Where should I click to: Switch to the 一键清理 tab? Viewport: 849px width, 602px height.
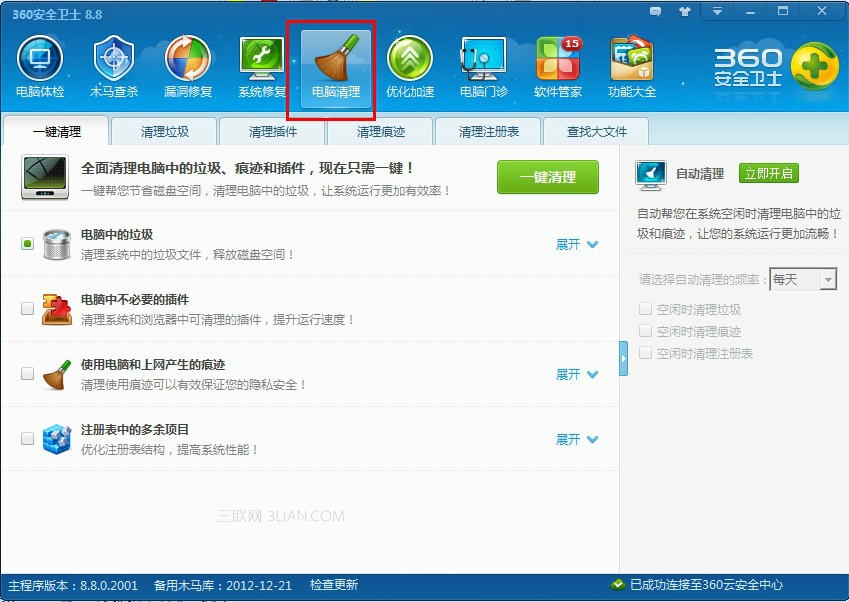pos(56,131)
